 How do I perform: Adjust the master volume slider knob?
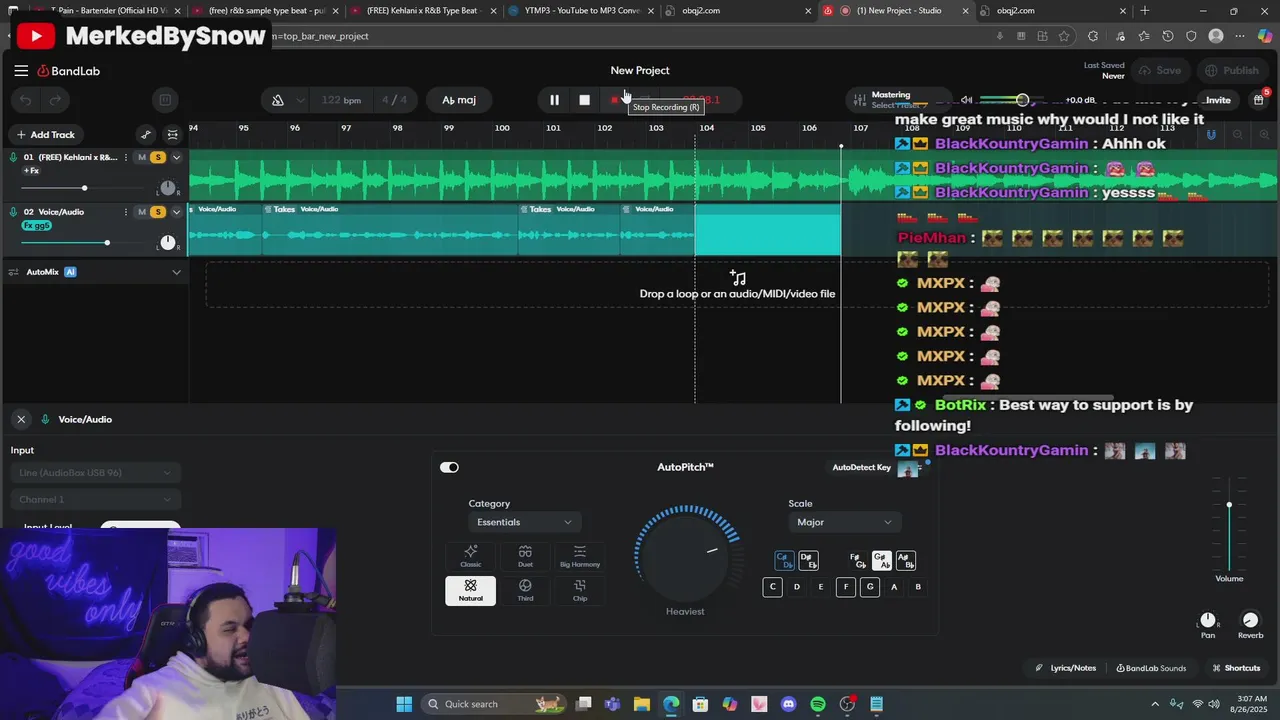click(x=1022, y=100)
